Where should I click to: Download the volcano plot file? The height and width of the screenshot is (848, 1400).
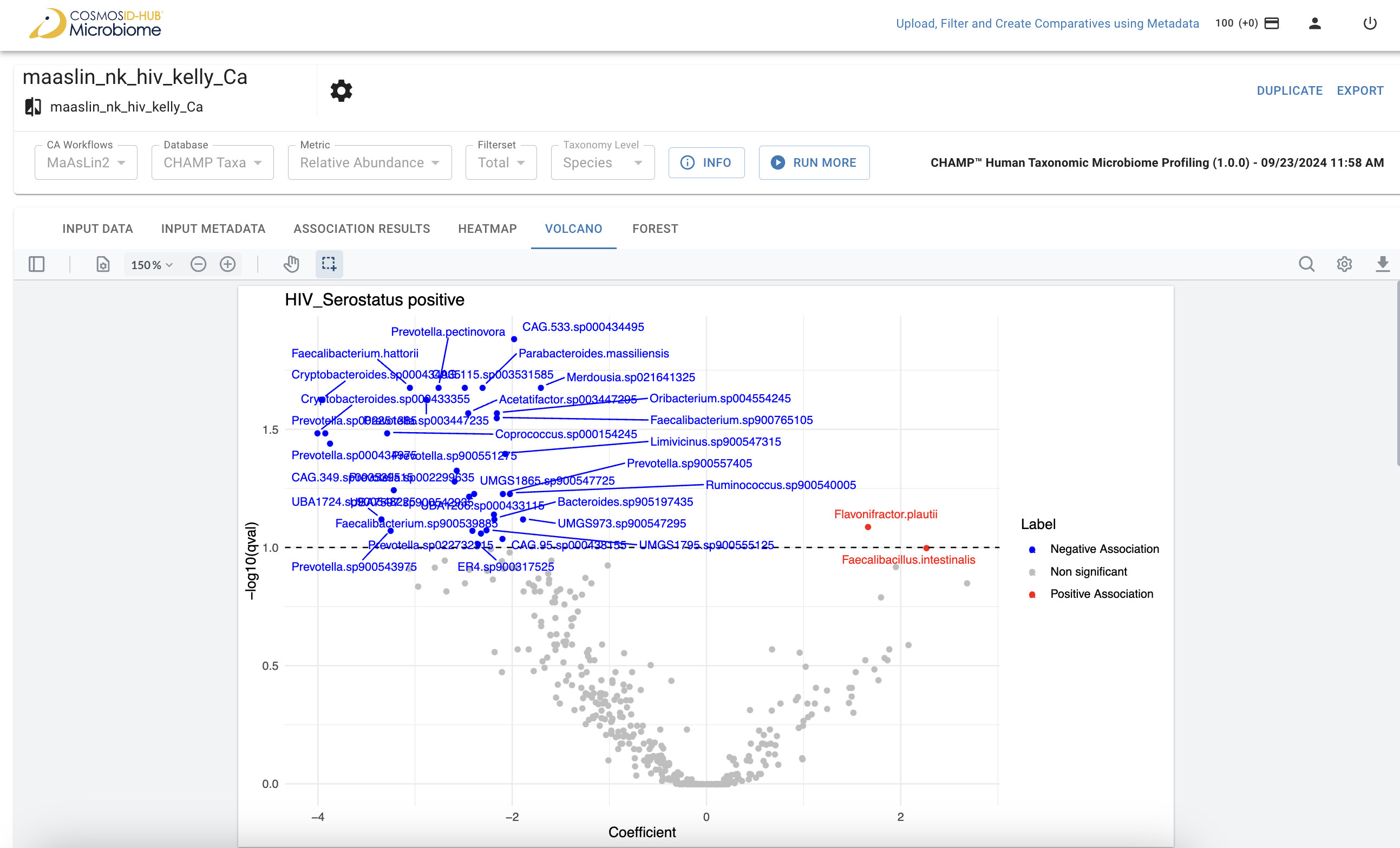(x=1382, y=264)
